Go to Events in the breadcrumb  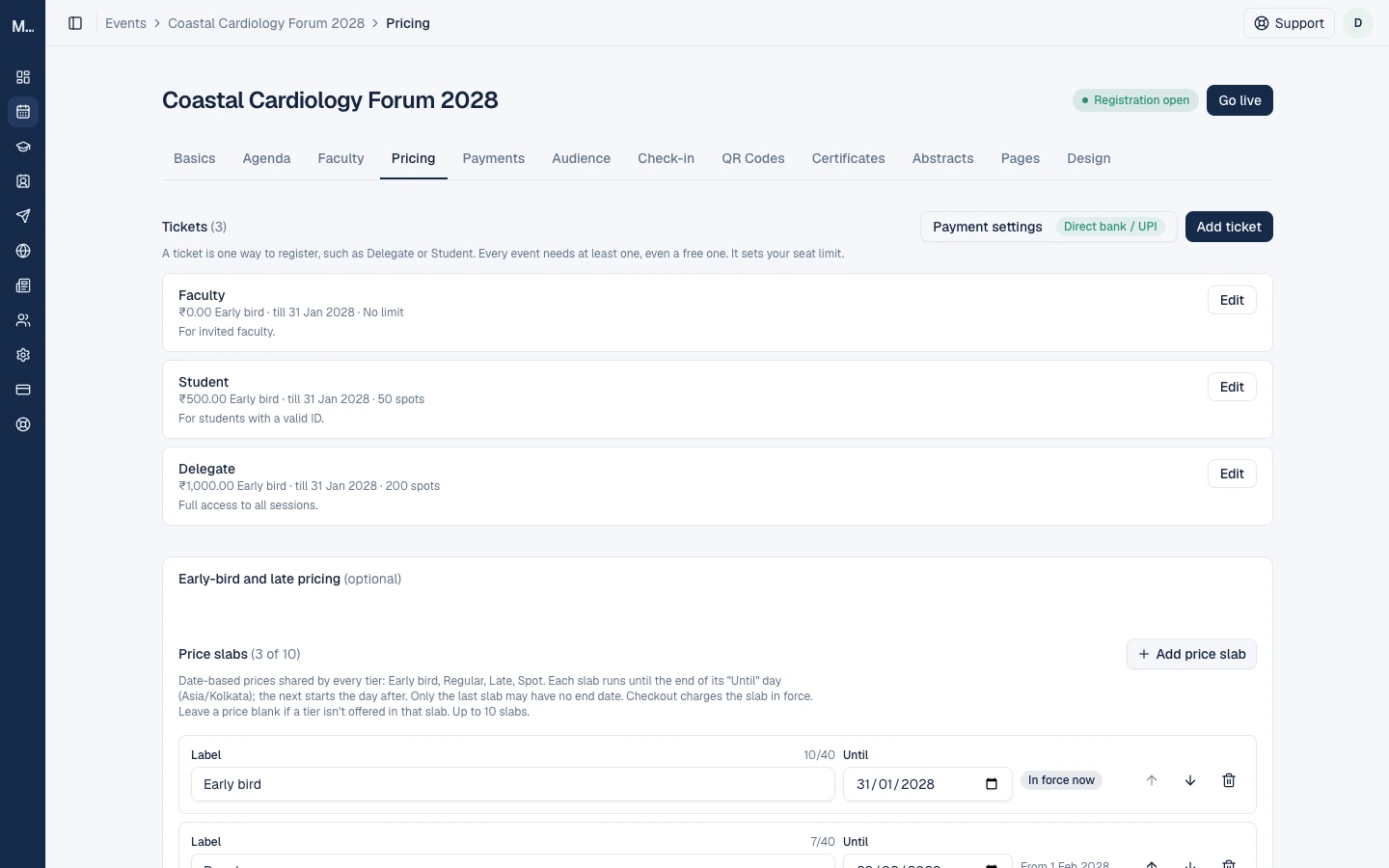(125, 23)
